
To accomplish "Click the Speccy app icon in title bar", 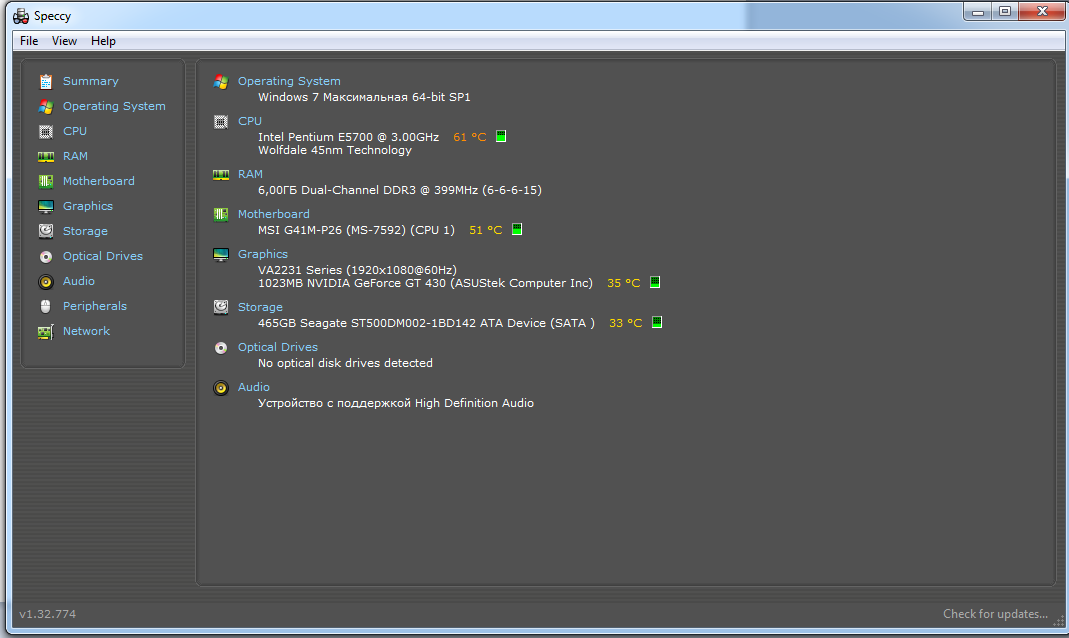I will click(21, 16).
